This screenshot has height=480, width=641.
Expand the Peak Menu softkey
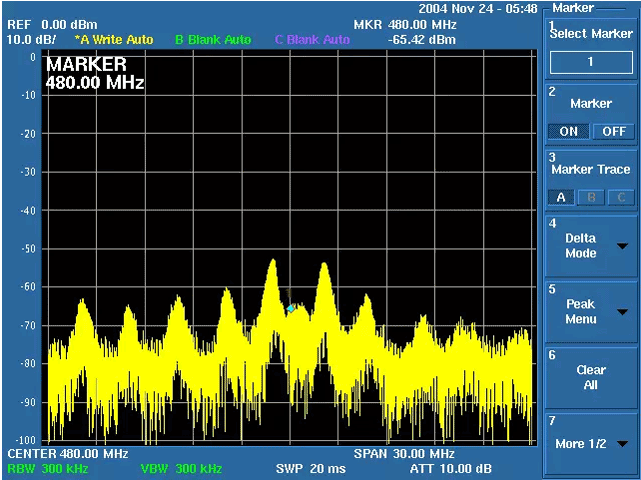point(590,312)
